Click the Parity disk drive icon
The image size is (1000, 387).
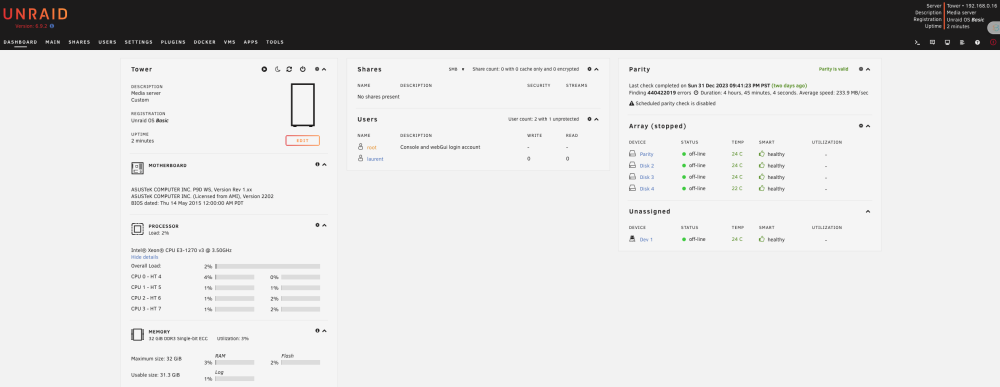[632, 154]
